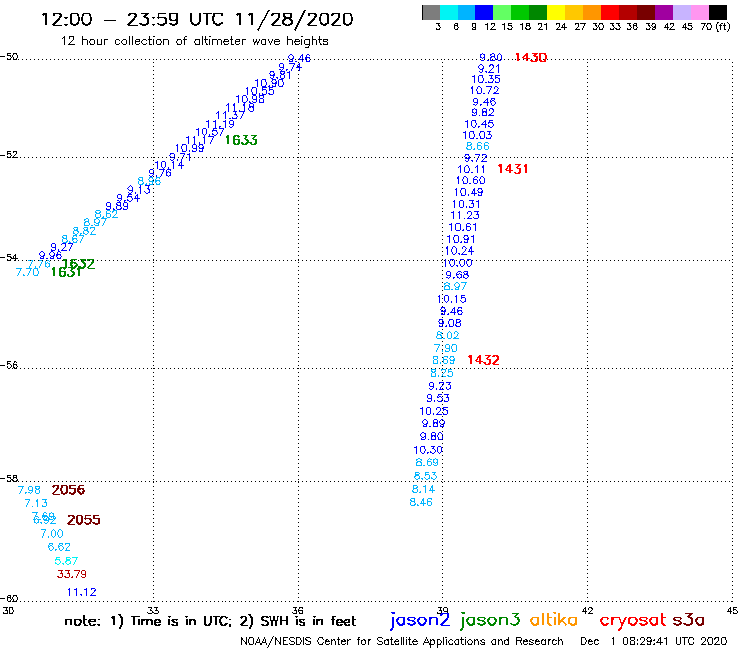Pick the bright red legend swatch
This screenshot has width=740, height=650.
click(610, 12)
